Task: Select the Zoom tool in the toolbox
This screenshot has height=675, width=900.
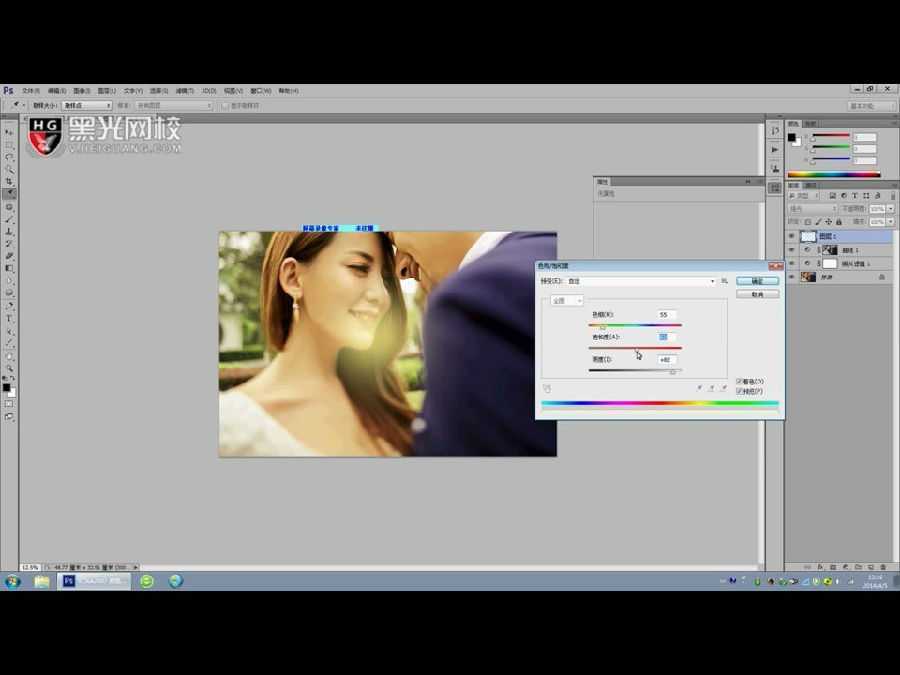Action: pyautogui.click(x=9, y=368)
